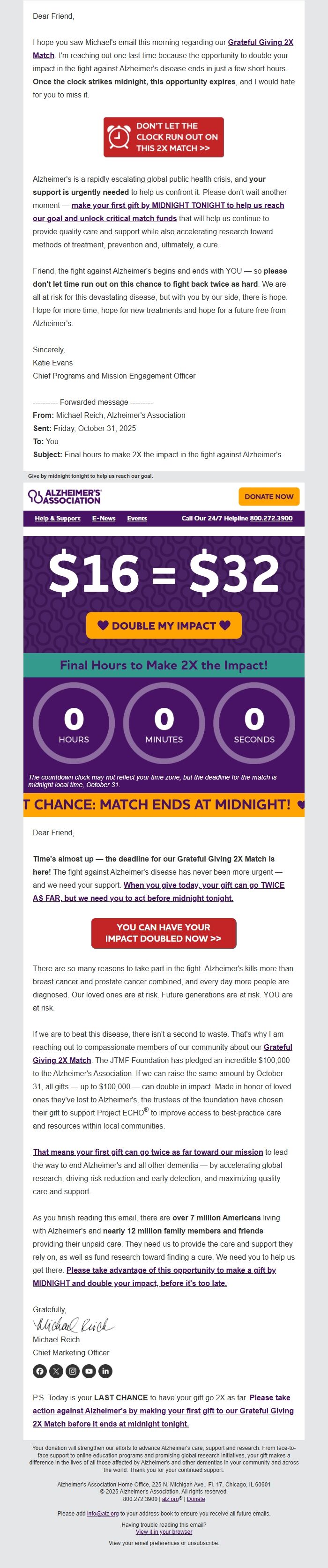The width and height of the screenshot is (328, 1568).
Task: Click the X social media icon
Action: (x=56, y=1371)
